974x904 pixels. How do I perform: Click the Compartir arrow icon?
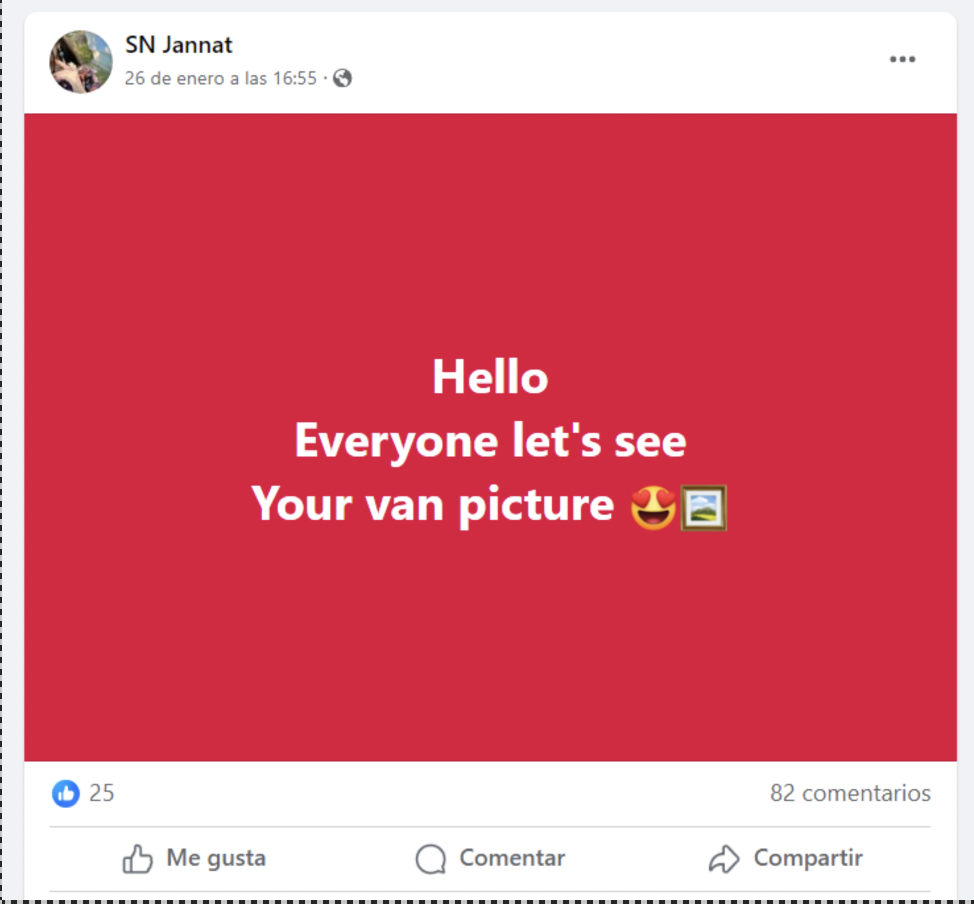click(x=724, y=859)
